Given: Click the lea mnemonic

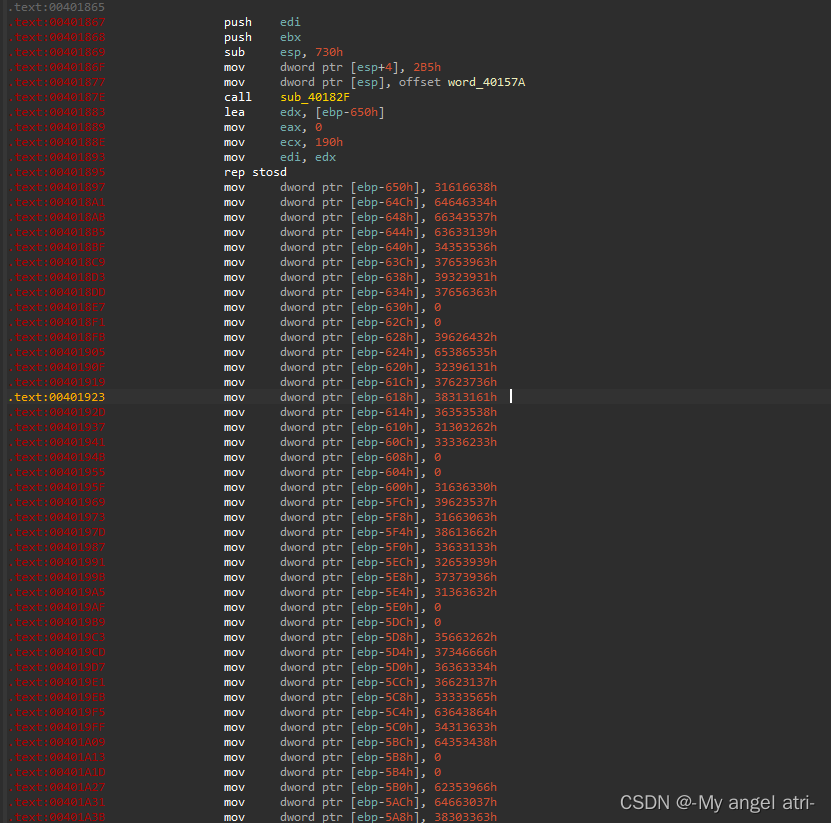Looking at the screenshot, I should (x=234, y=112).
